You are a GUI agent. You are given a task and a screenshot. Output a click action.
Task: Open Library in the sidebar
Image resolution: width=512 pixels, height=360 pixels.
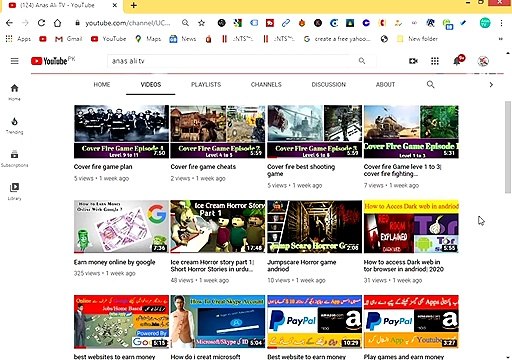pyautogui.click(x=14, y=192)
